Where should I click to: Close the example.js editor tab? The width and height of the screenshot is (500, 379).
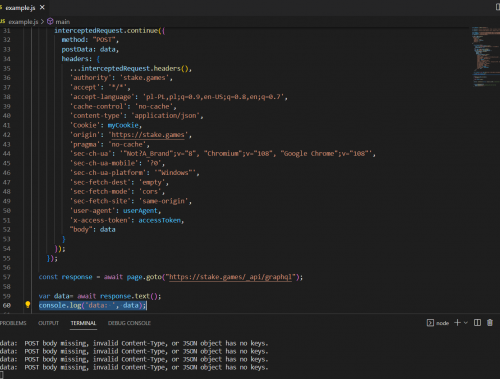[x=42, y=7]
